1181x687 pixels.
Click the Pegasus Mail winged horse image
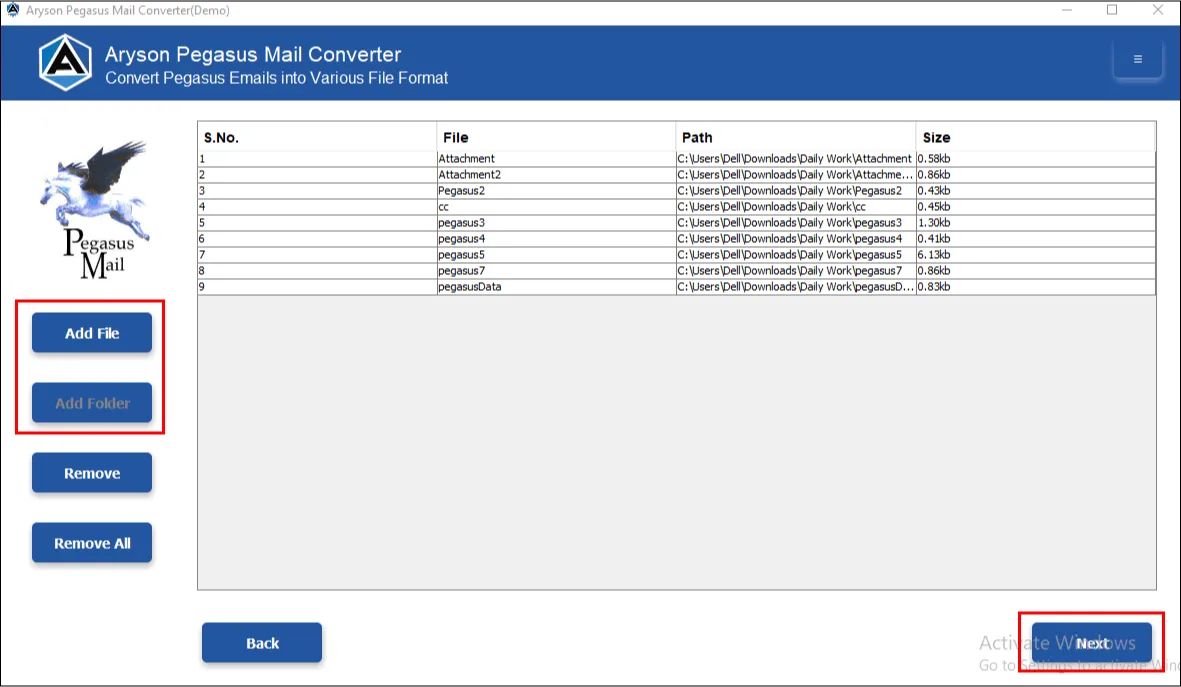[97, 209]
